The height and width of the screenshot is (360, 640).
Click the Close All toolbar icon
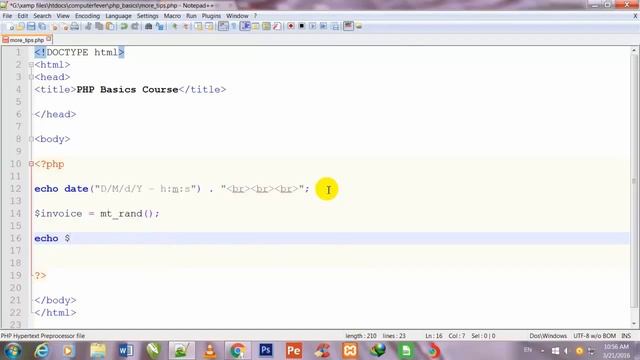(65, 27)
